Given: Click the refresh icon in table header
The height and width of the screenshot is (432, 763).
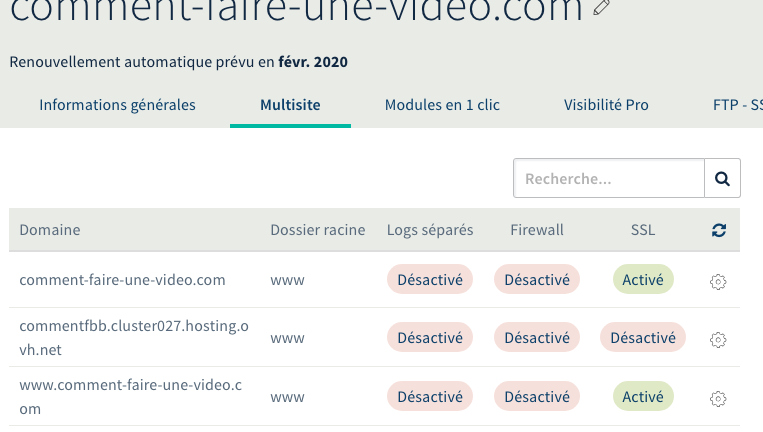Looking at the screenshot, I should [718, 230].
